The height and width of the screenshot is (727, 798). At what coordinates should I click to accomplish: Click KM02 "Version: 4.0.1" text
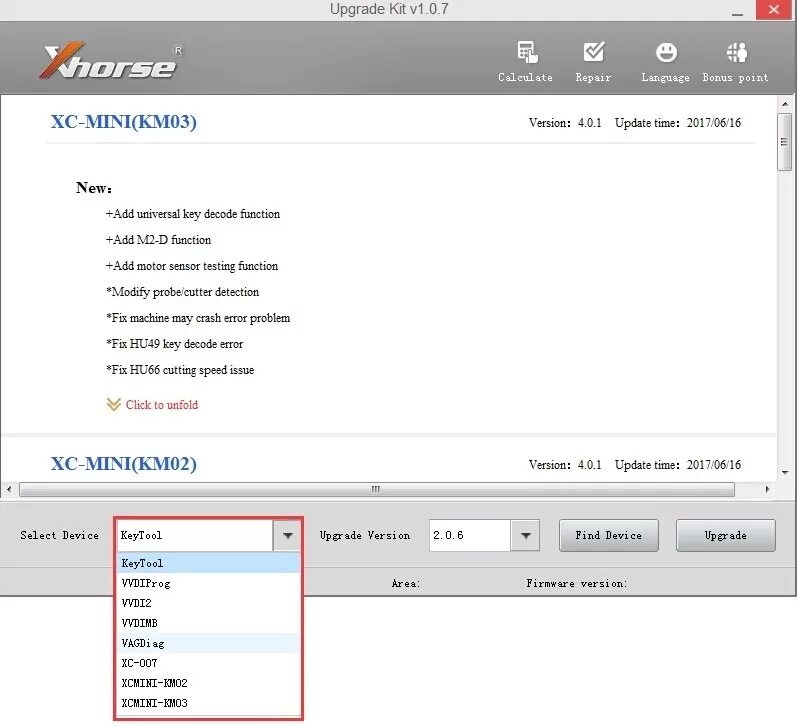pos(565,465)
